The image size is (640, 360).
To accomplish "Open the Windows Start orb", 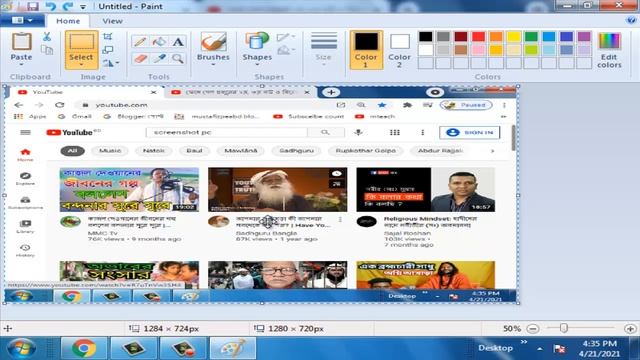I will (21, 349).
